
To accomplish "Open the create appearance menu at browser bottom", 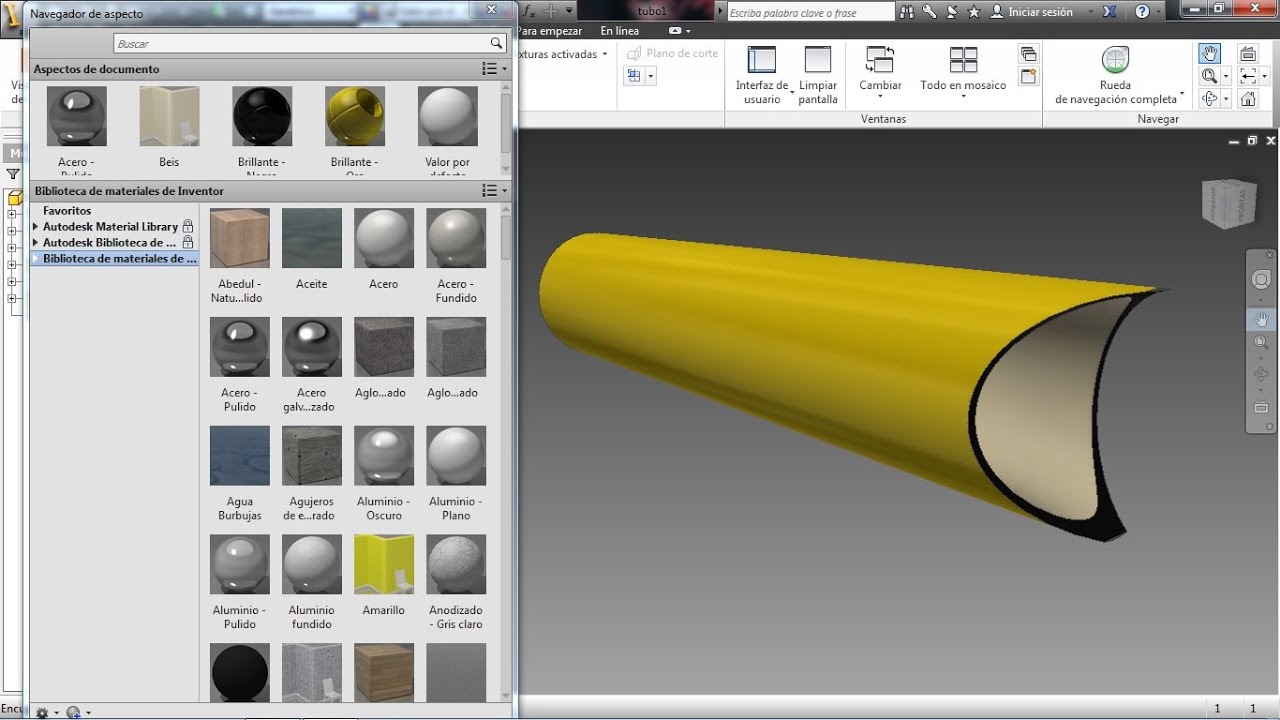I will tap(78, 712).
